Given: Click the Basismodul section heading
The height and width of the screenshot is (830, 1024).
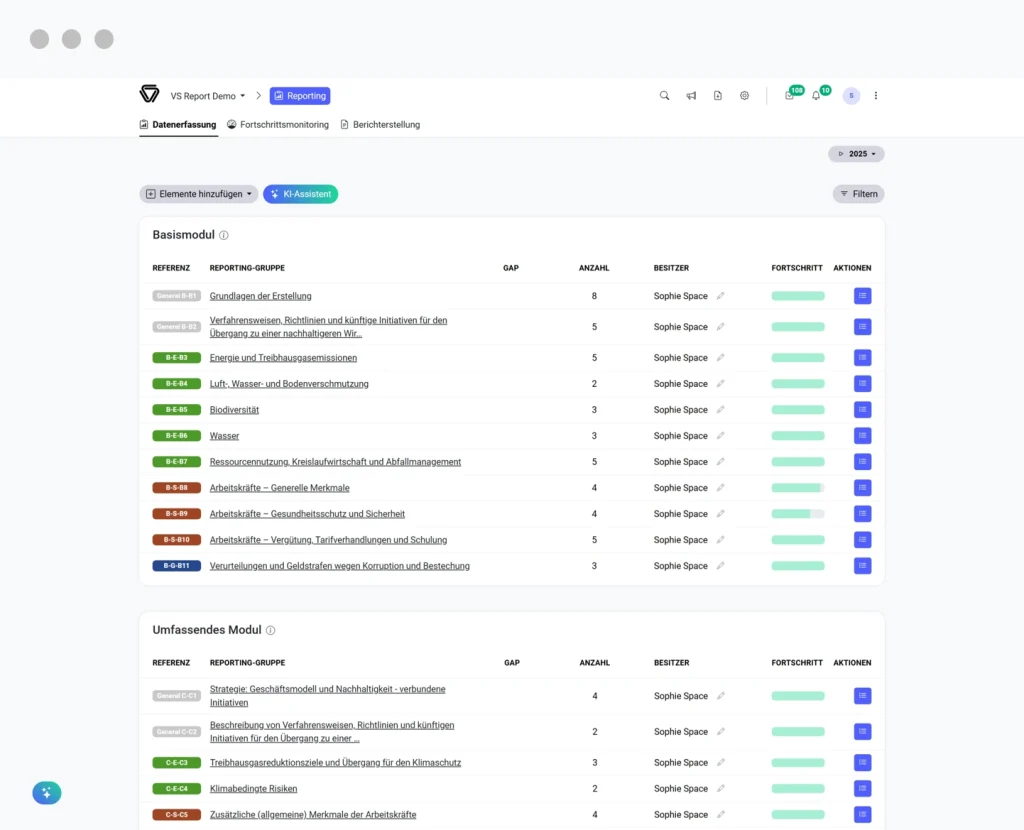Looking at the screenshot, I should pyautogui.click(x=184, y=235).
